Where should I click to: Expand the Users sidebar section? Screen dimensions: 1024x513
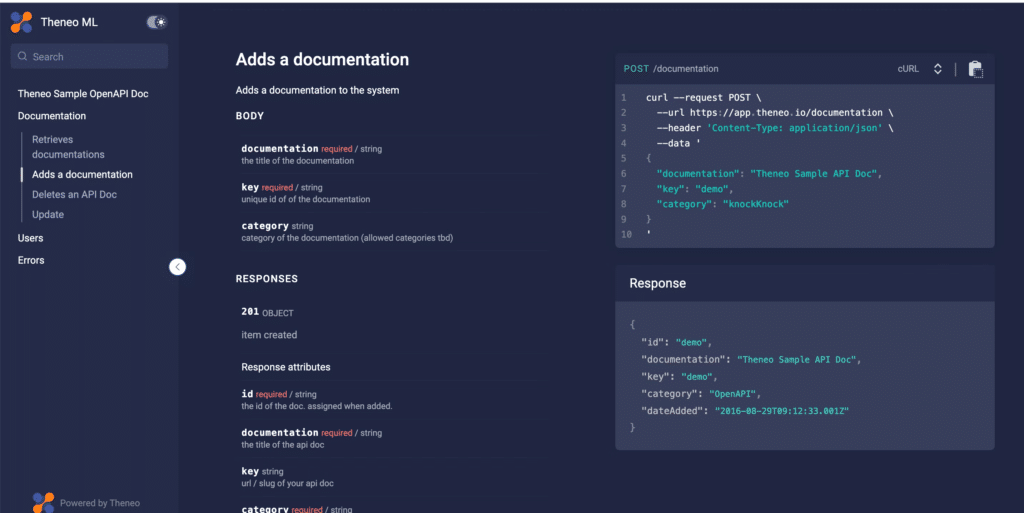pos(30,238)
